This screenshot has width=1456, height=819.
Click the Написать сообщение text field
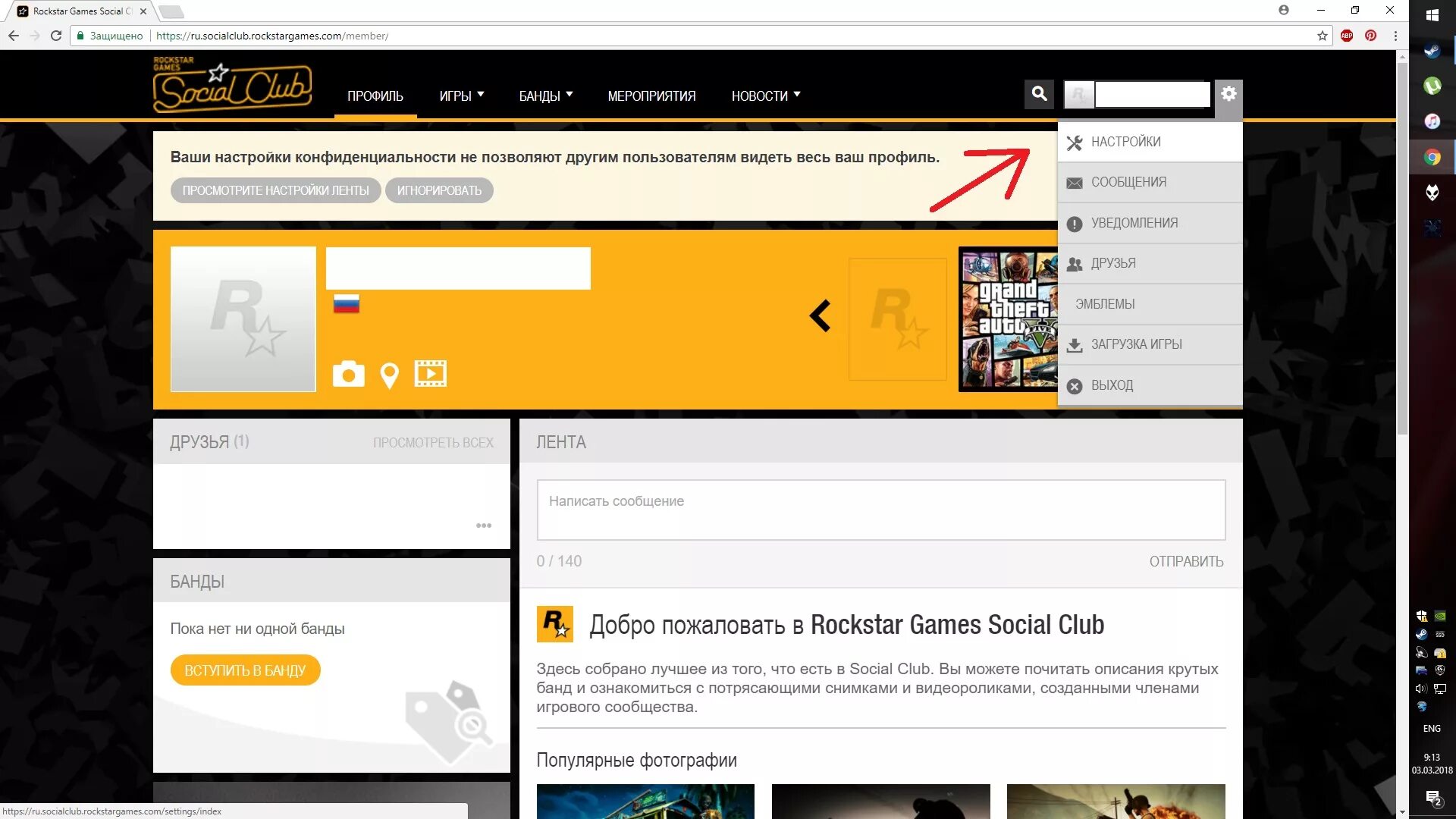880,510
